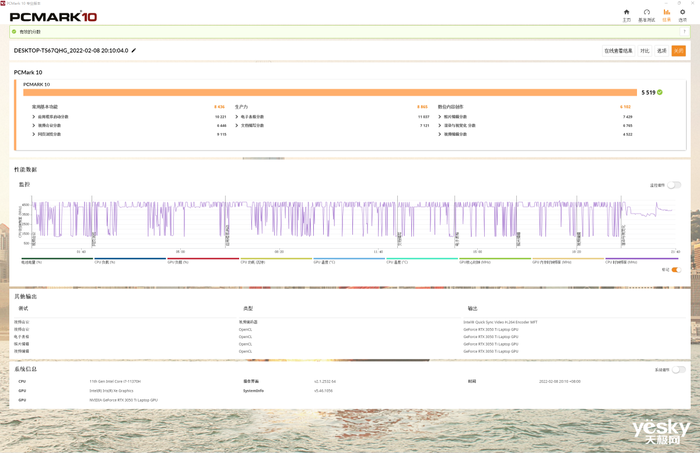Image resolution: width=700 pixels, height=453 pixels.
Task: Click the Options button beside Compare
Action: point(662,51)
